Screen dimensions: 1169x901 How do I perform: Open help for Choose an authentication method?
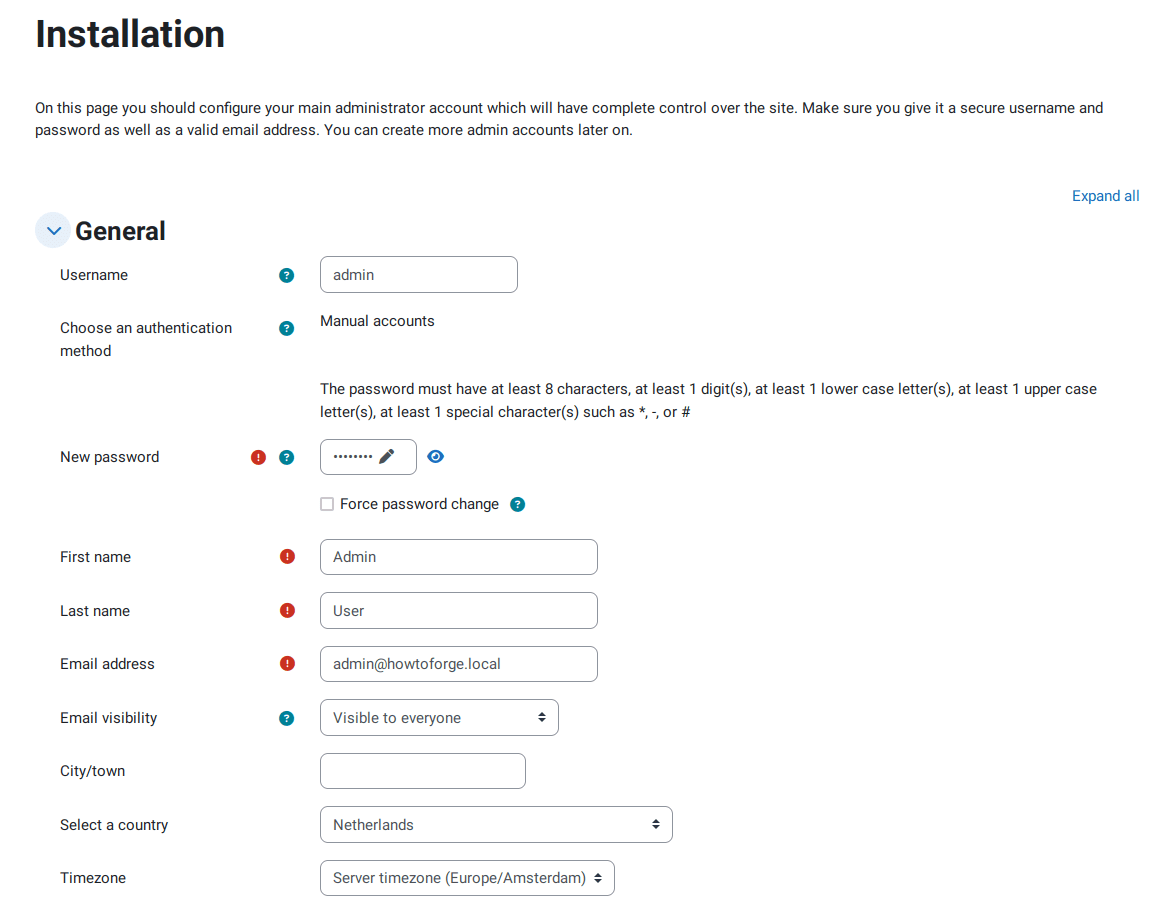pos(287,328)
